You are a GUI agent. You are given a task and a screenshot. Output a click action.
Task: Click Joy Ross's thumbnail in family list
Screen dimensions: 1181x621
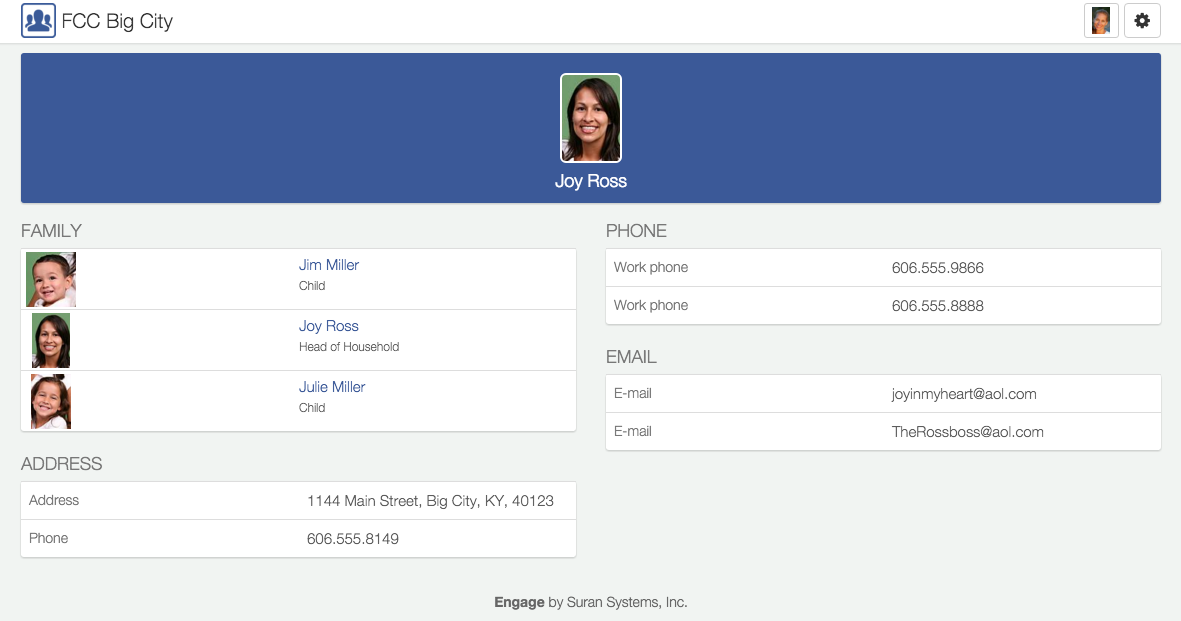(x=51, y=340)
